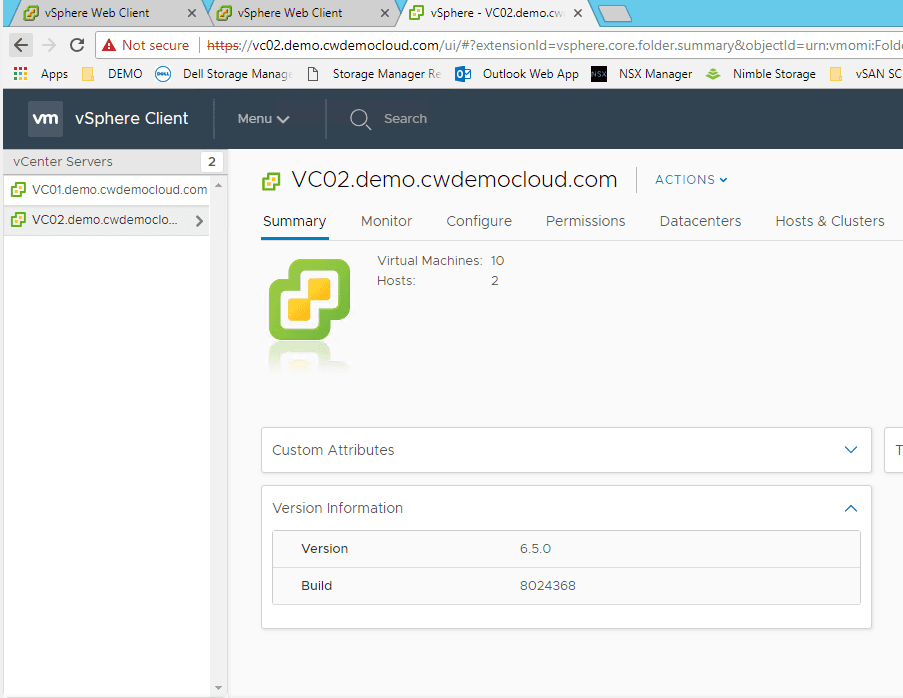Open a new browser tab
This screenshot has height=698, width=903.
tap(614, 13)
